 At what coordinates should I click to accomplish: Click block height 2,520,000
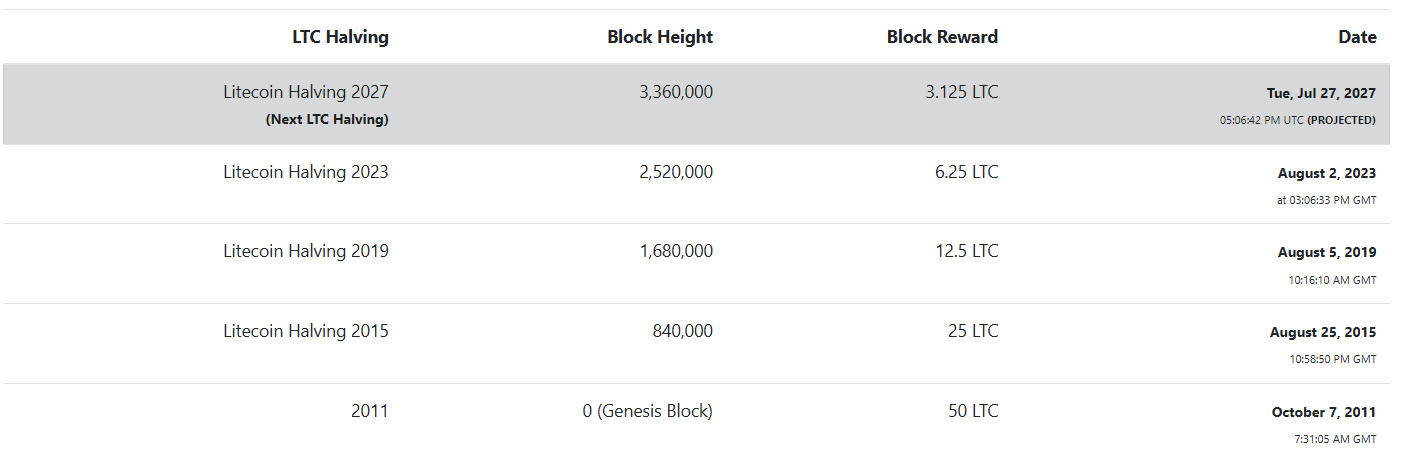[676, 172]
